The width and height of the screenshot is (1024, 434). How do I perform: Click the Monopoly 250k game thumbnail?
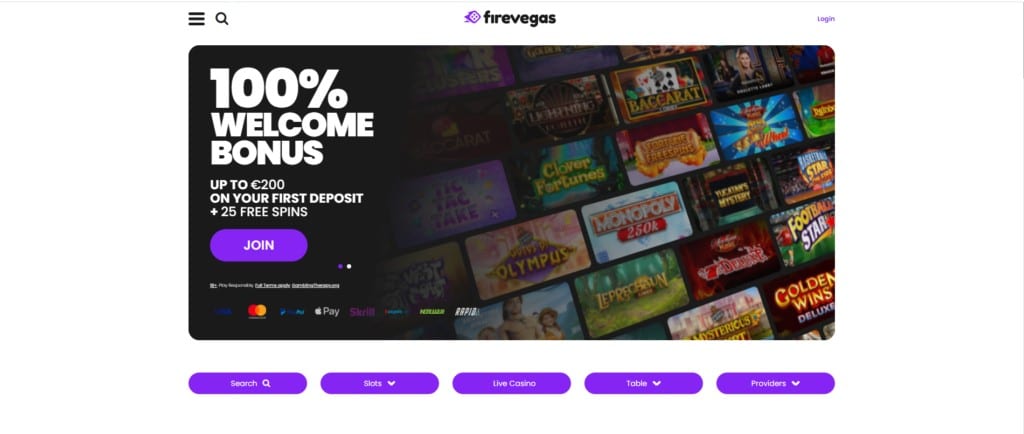[637, 223]
